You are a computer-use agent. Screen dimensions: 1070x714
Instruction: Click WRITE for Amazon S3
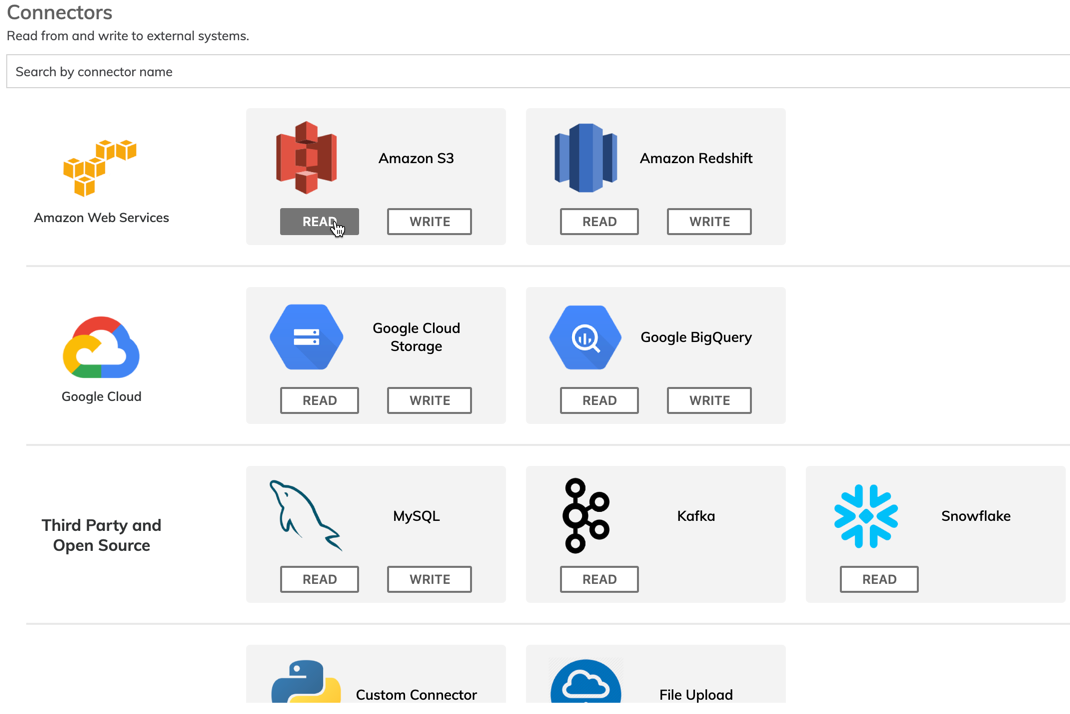(x=429, y=222)
